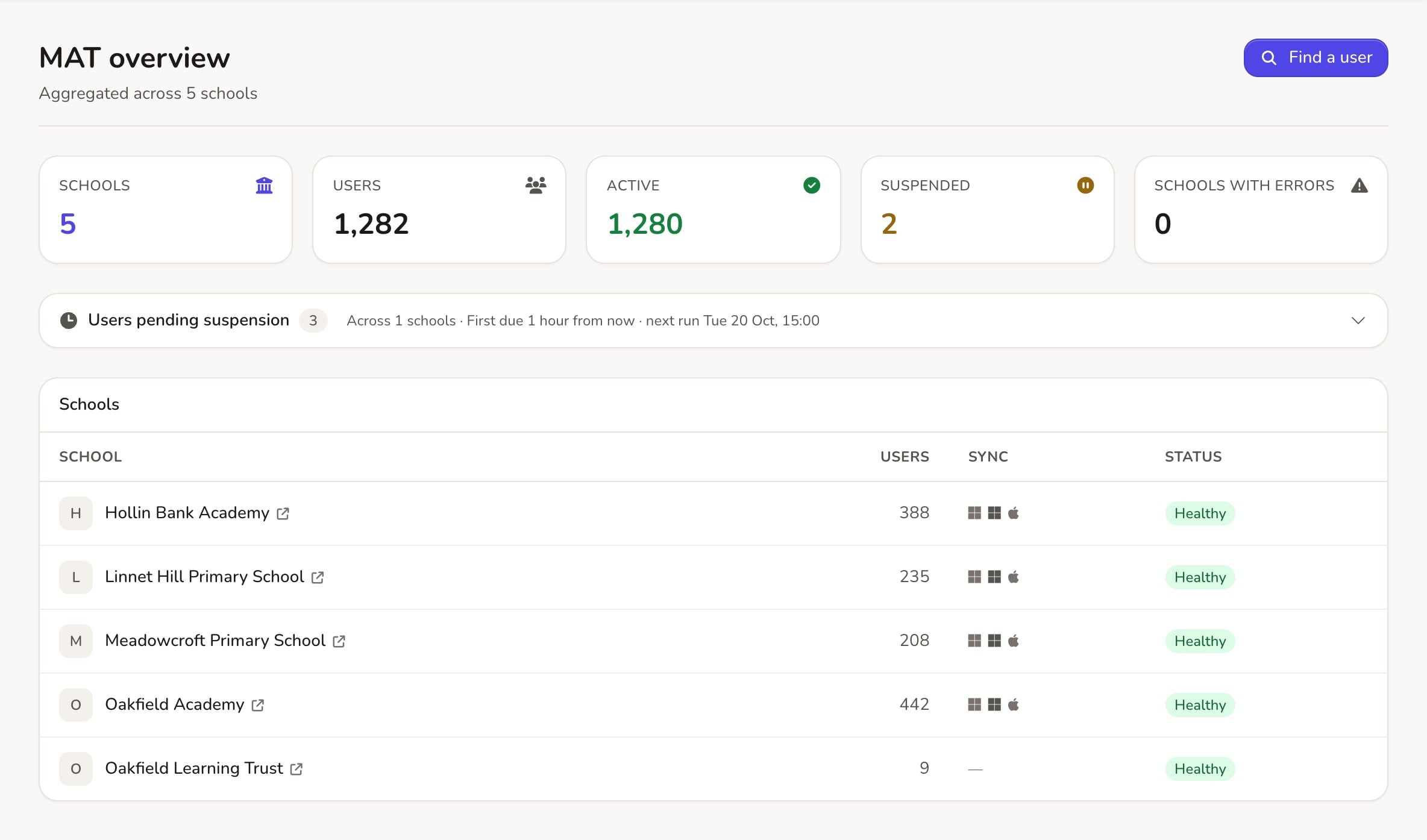Click the pending suspension count badge 3
The width and height of the screenshot is (1427, 840).
click(x=313, y=321)
